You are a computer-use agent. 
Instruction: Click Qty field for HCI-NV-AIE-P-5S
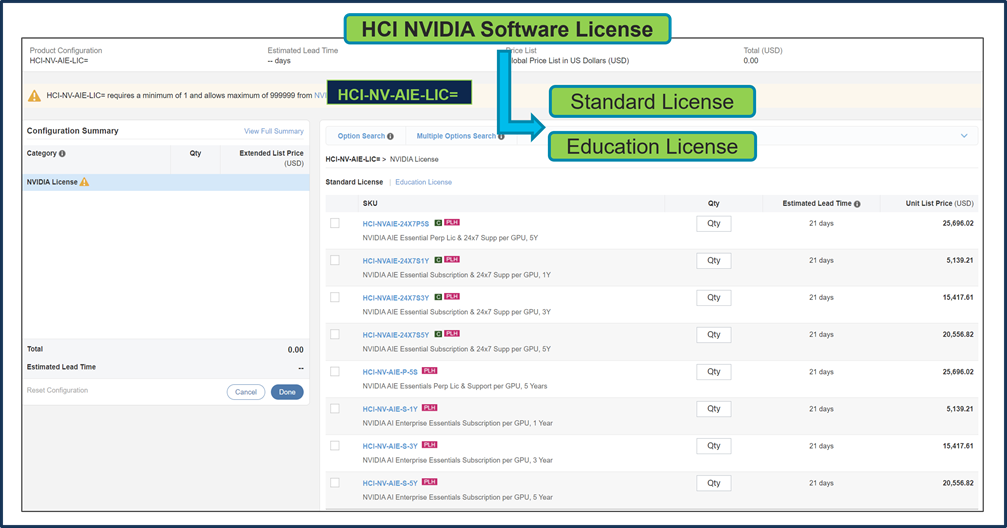click(714, 372)
